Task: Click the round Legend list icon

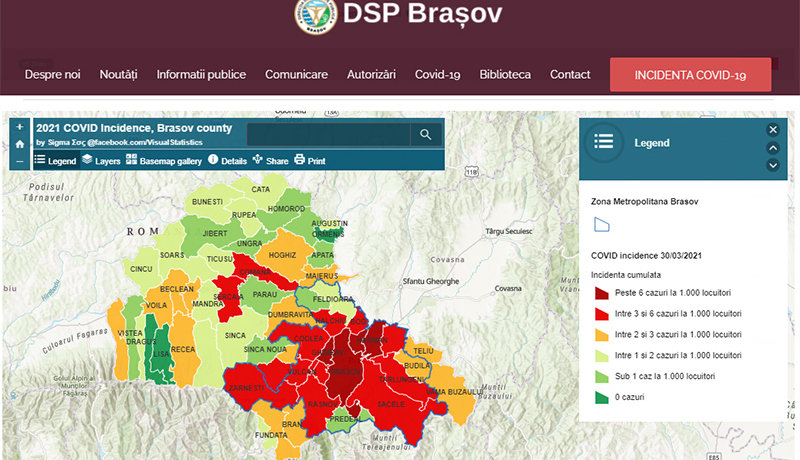Action: tap(603, 142)
